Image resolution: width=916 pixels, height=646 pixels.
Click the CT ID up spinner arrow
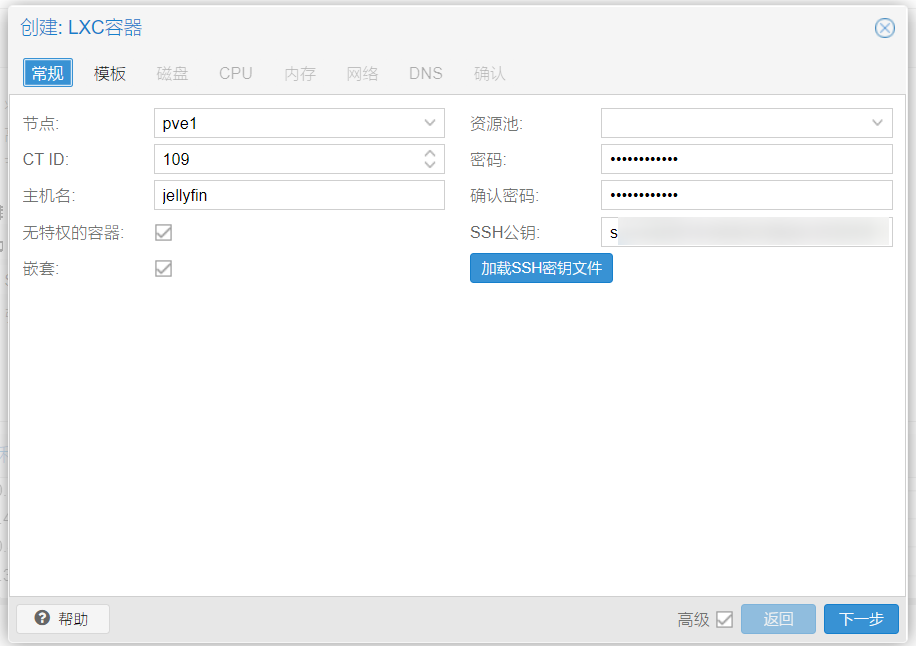point(431,153)
